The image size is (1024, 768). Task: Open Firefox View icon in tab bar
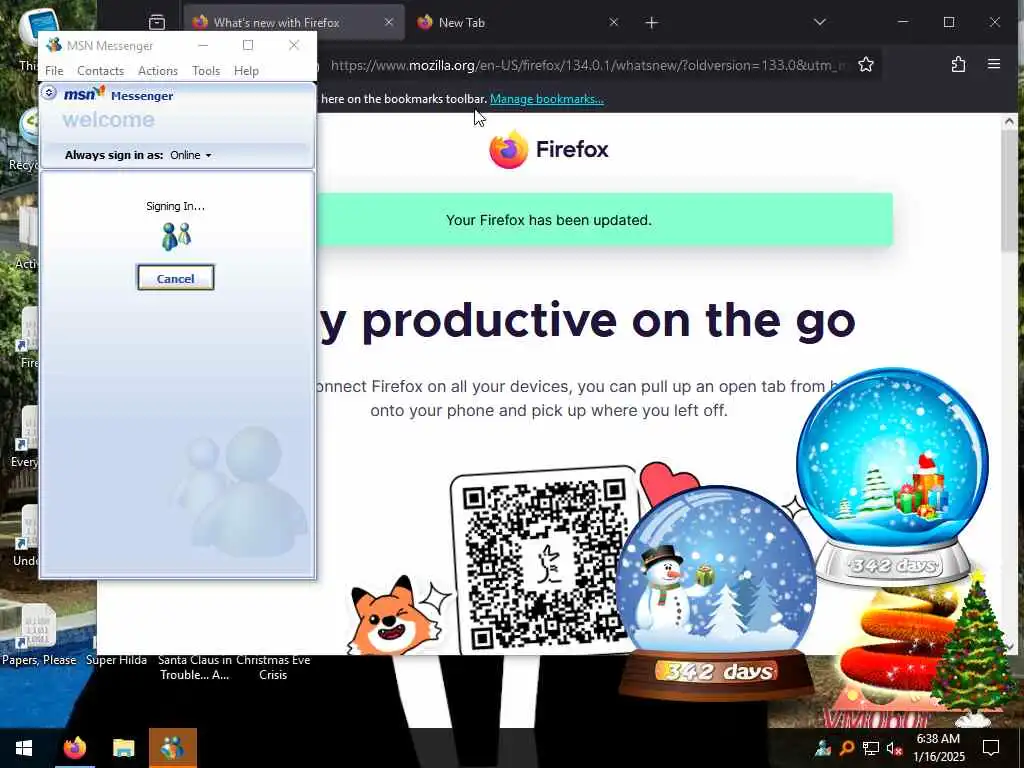click(x=157, y=23)
